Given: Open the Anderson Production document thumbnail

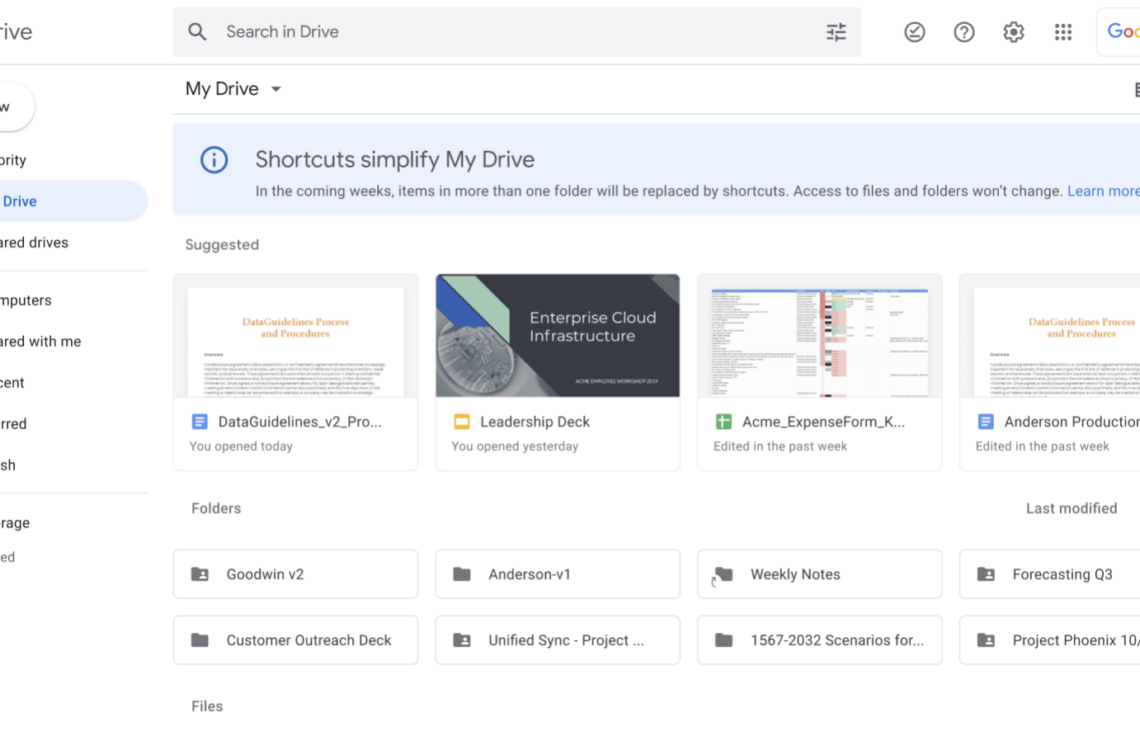Looking at the screenshot, I should tap(1050, 336).
